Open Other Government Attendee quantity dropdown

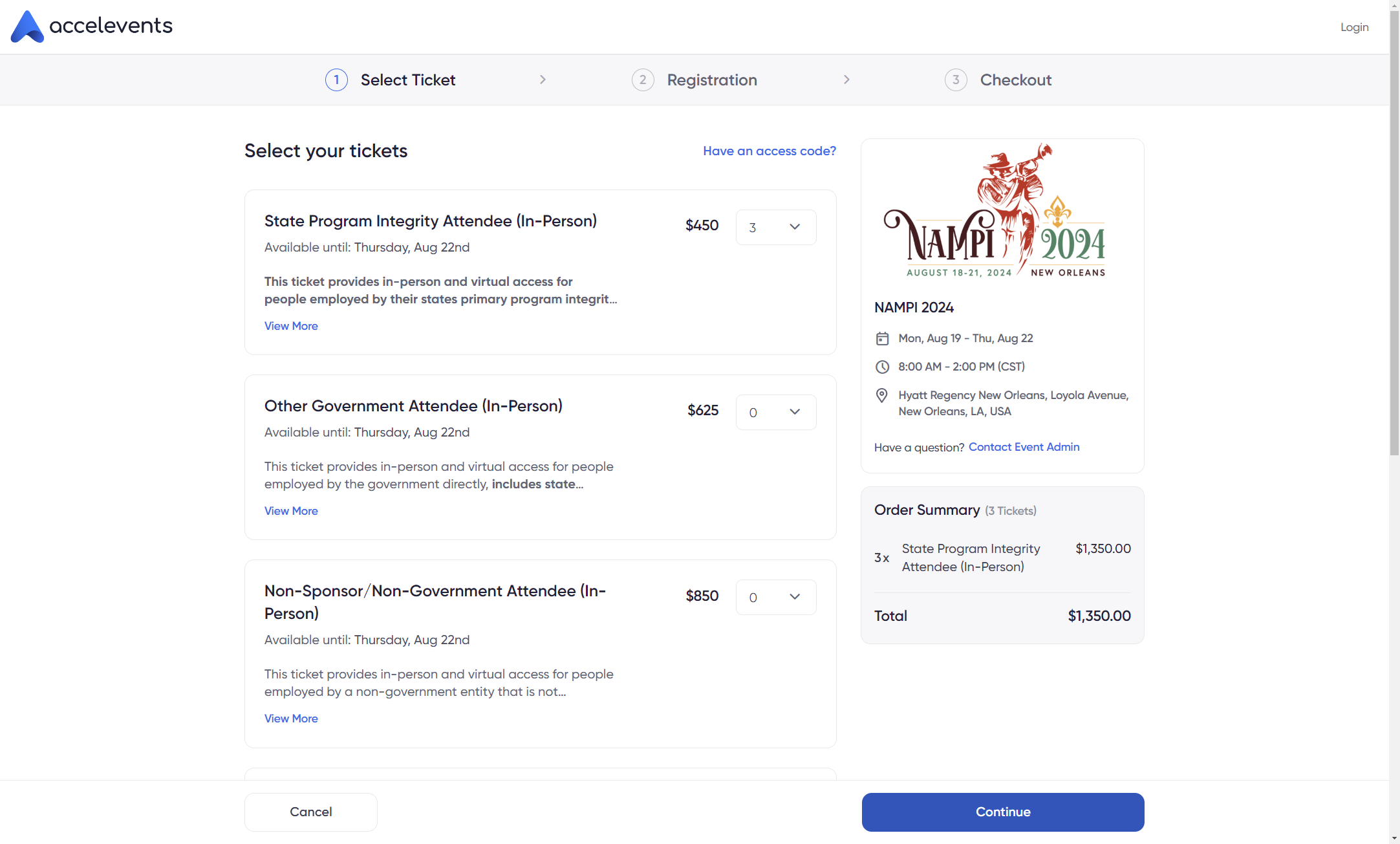pyautogui.click(x=776, y=412)
